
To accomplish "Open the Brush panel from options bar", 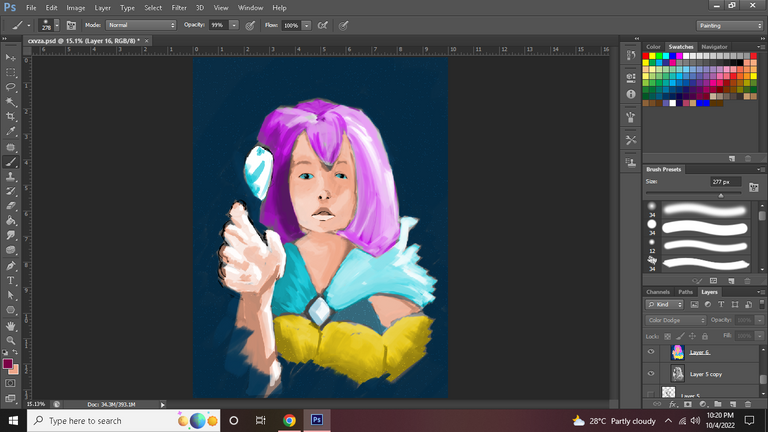I will coord(71,25).
